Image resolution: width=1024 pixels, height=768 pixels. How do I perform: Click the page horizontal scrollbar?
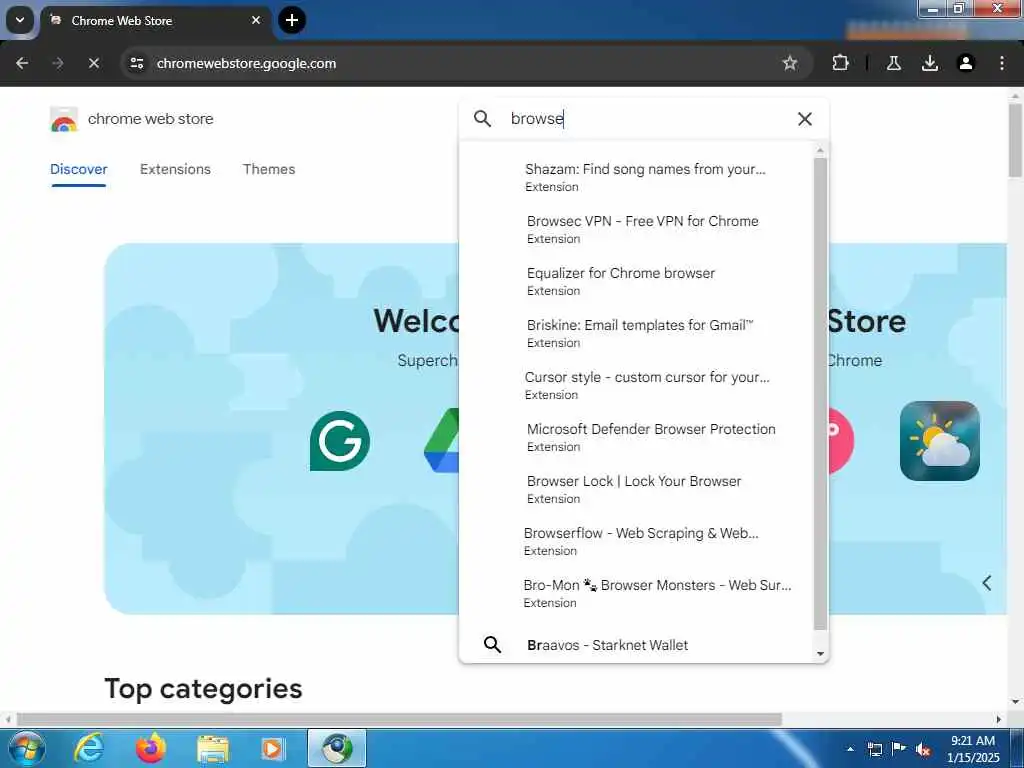[x=399, y=719]
